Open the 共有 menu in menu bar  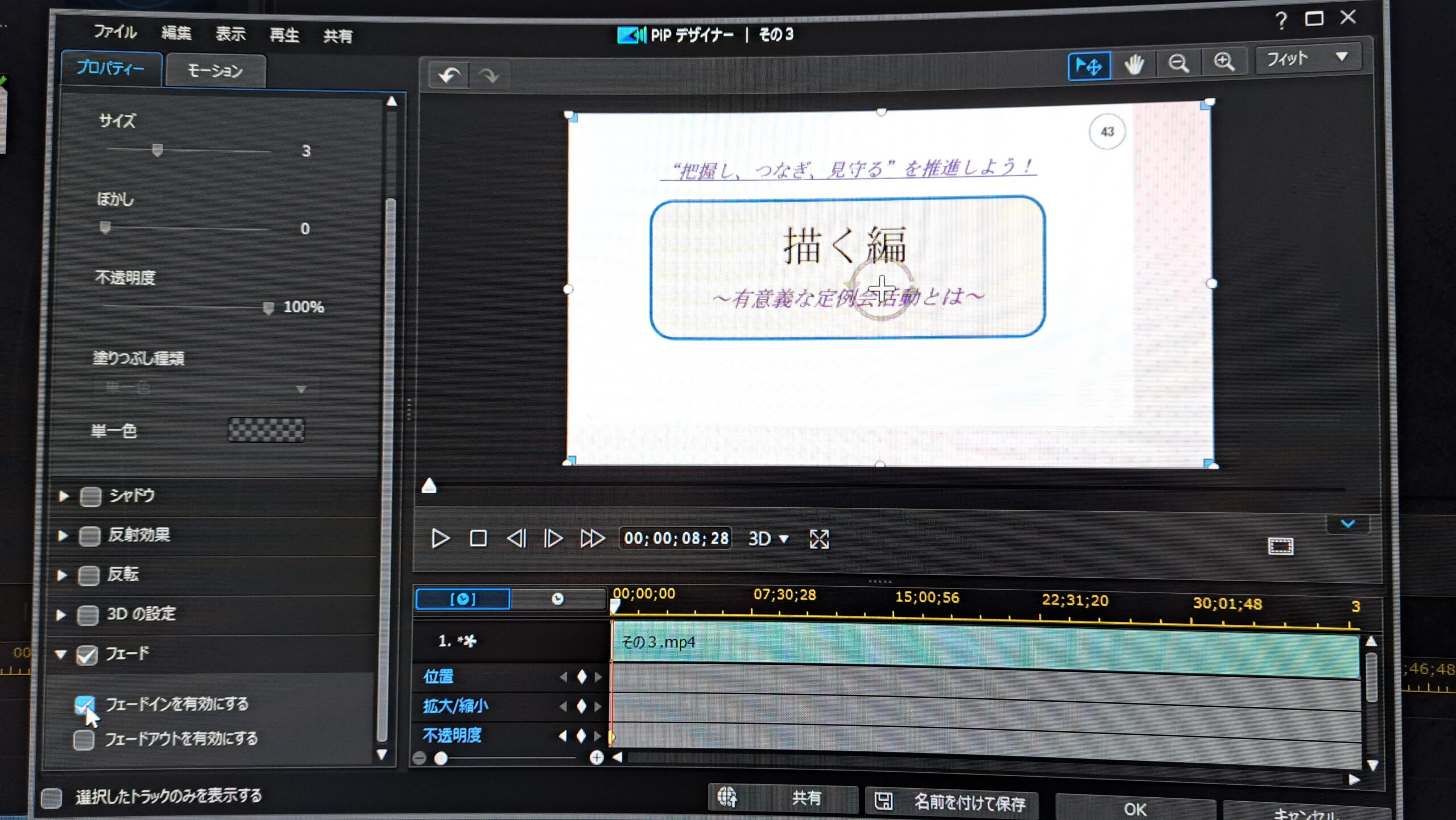point(338,36)
